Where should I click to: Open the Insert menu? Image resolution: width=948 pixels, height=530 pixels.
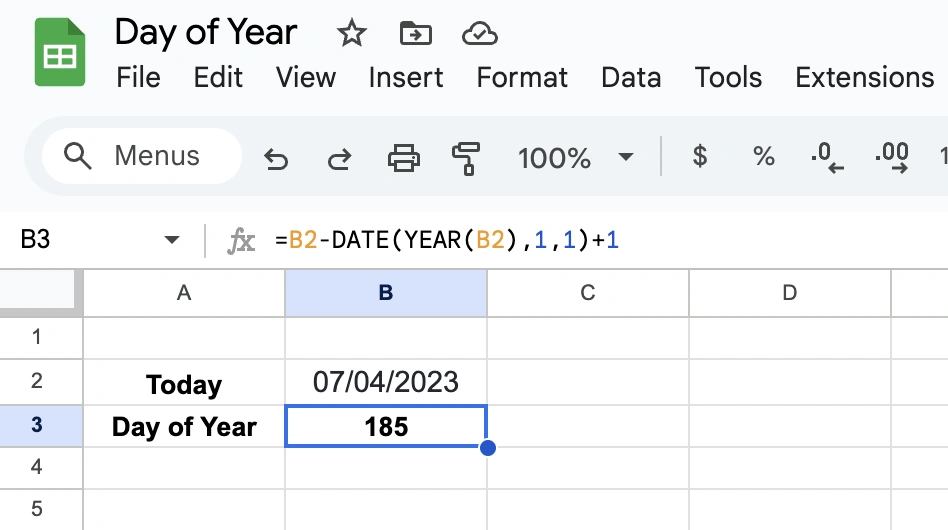point(406,77)
